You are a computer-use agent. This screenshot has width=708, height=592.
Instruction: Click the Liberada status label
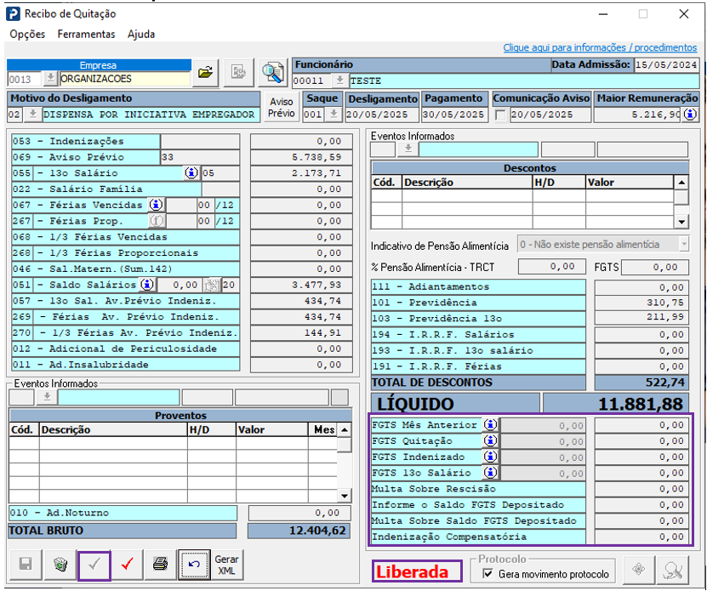pyautogui.click(x=417, y=572)
